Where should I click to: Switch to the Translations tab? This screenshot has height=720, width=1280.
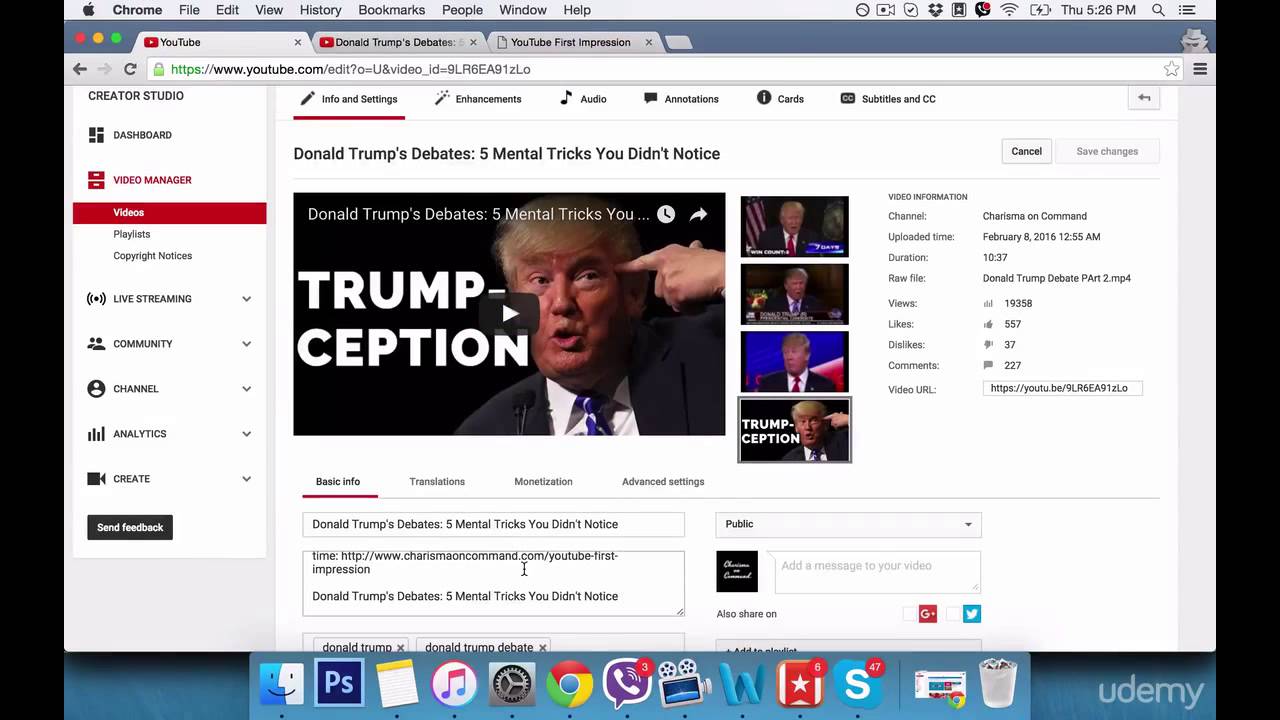437,482
